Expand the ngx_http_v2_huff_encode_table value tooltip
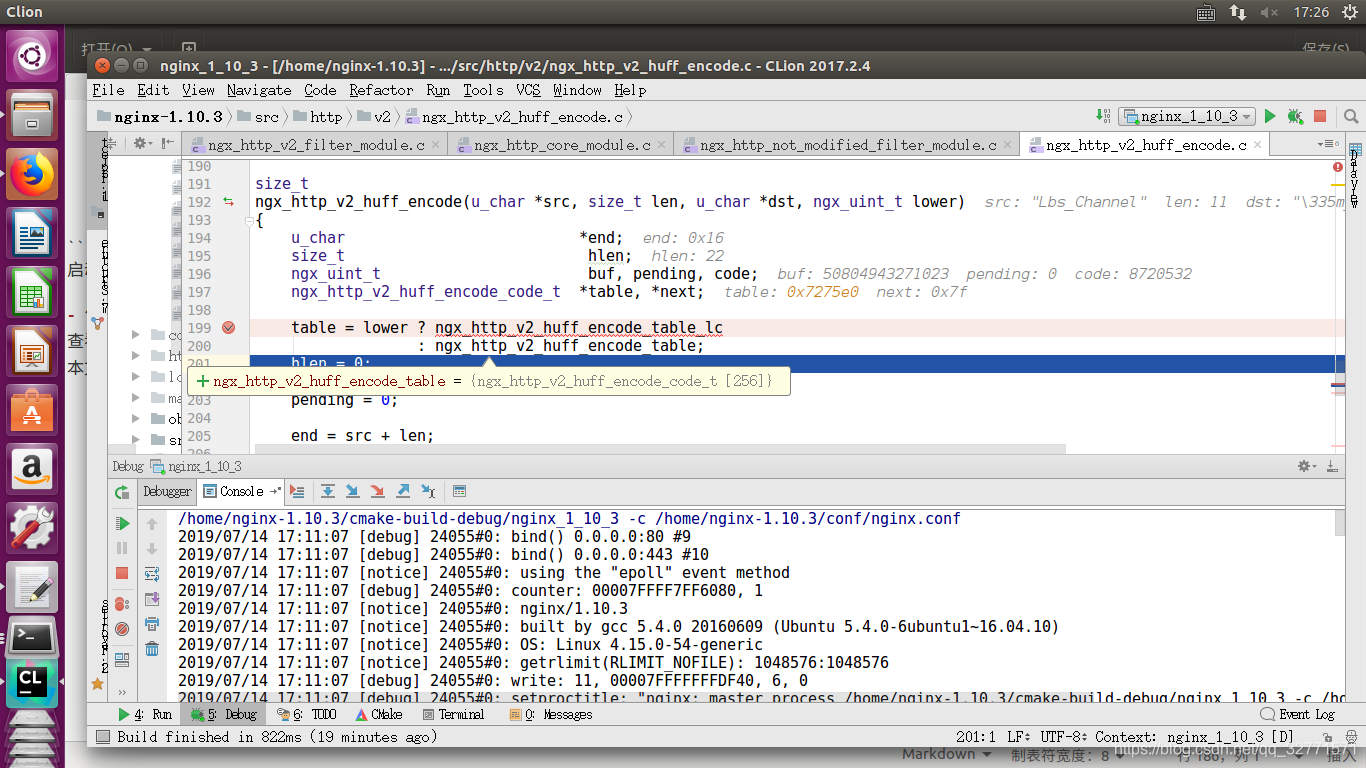Viewport: 1366px width, 768px height. pyautogui.click(x=203, y=381)
